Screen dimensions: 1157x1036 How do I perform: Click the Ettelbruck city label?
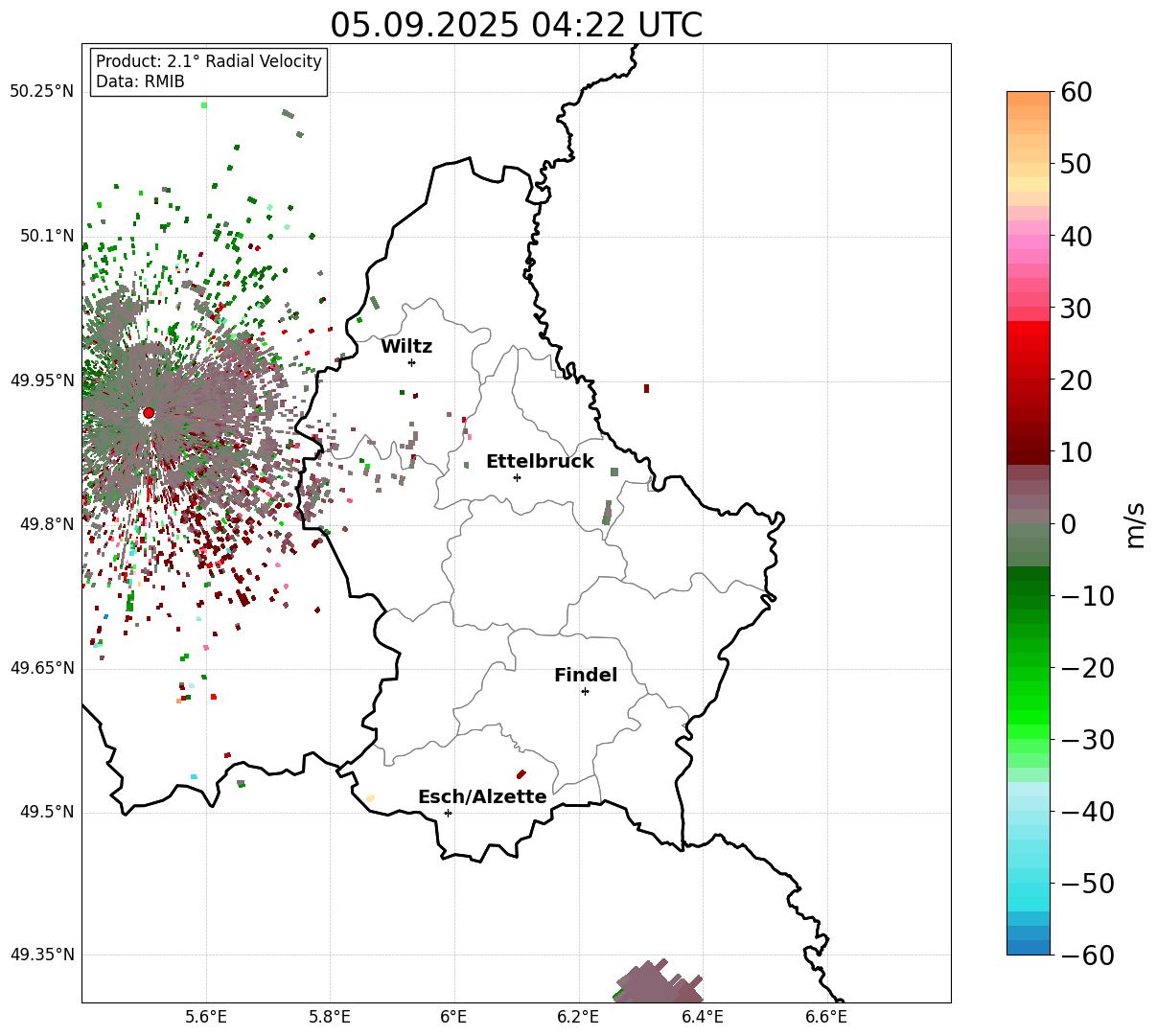(x=540, y=462)
